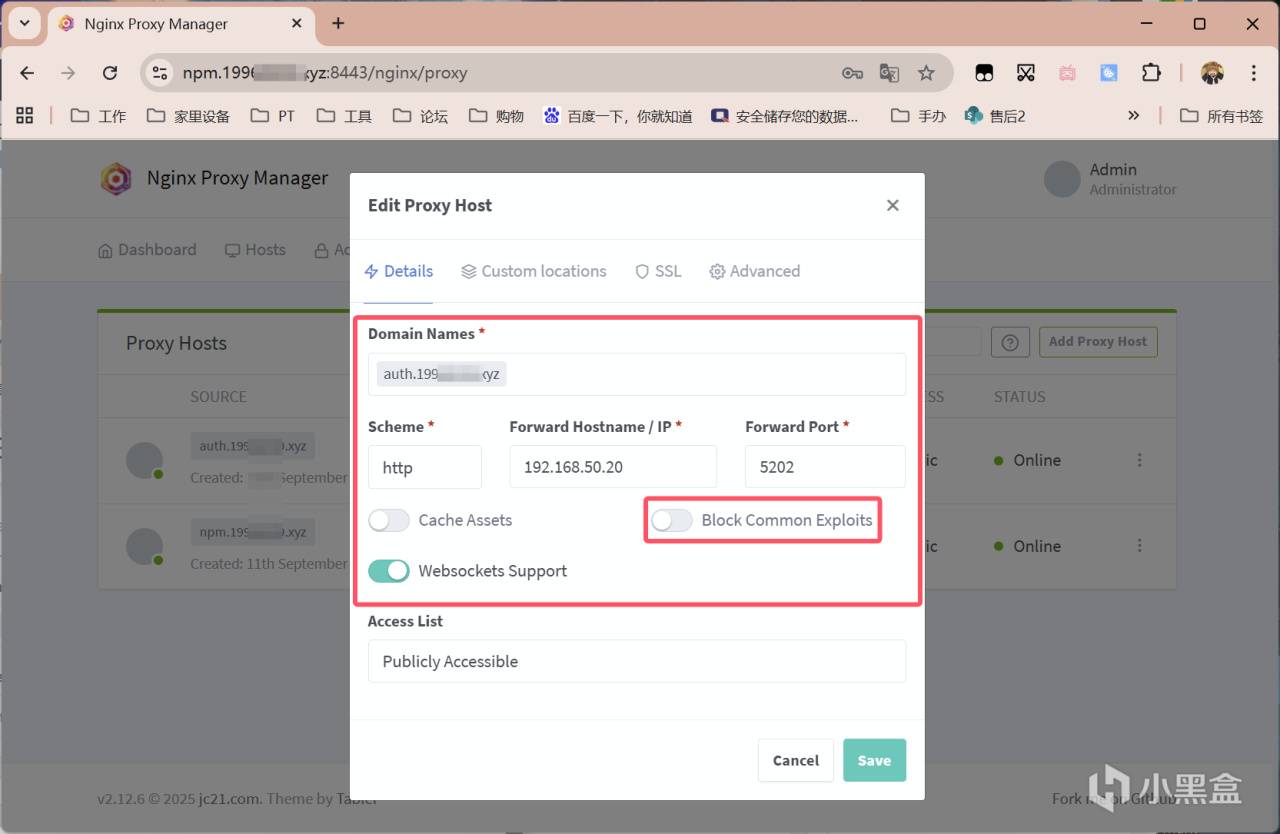Open the apps grid in bookmarks bar
This screenshot has width=1280, height=834.
[x=25, y=115]
